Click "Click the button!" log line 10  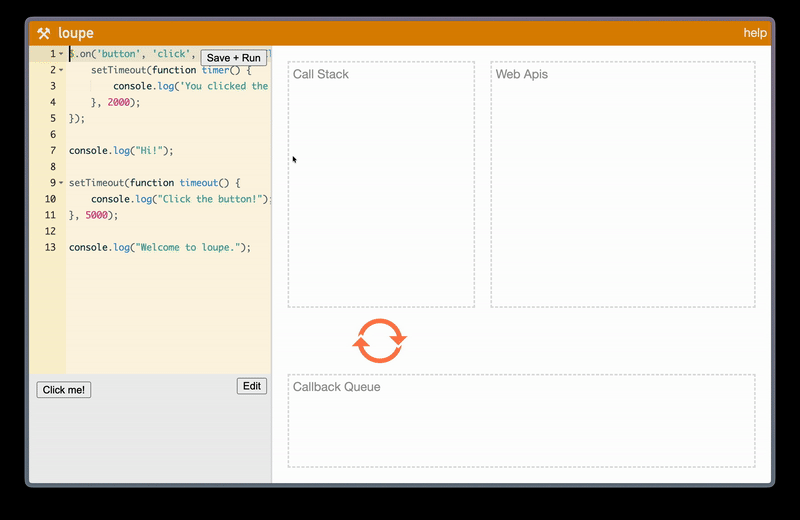point(180,199)
